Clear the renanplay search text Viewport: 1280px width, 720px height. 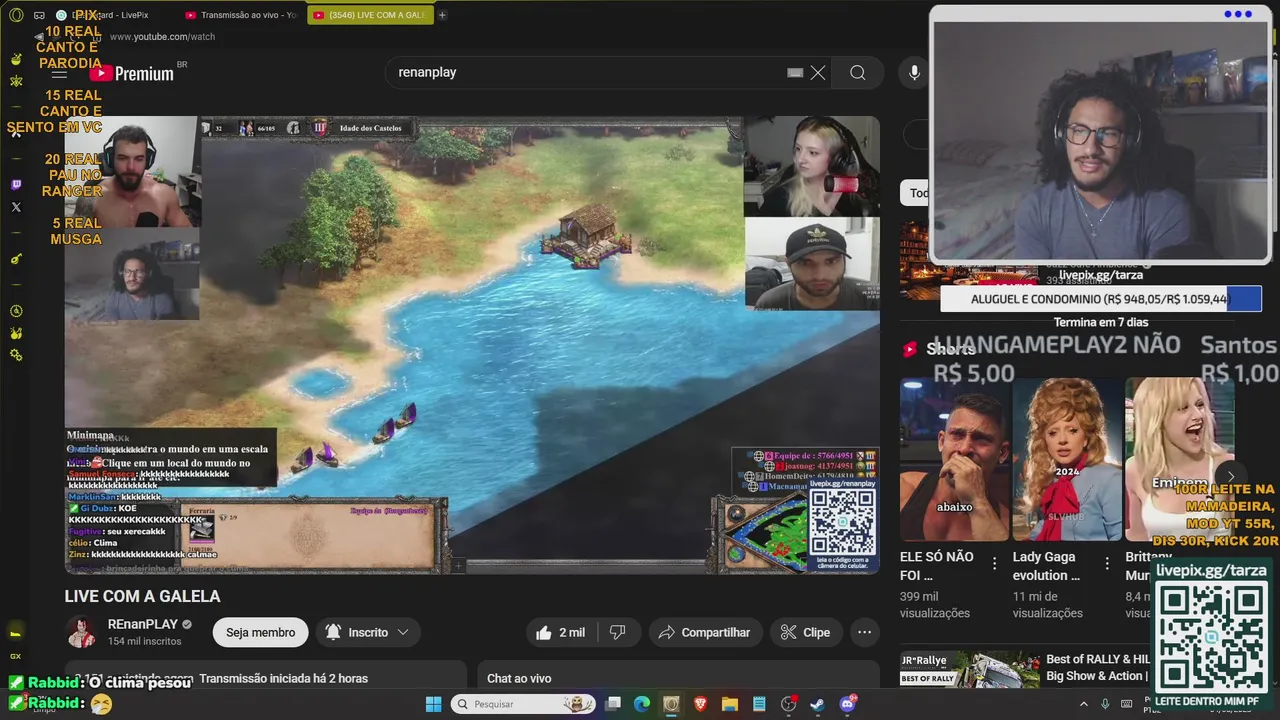(x=818, y=72)
